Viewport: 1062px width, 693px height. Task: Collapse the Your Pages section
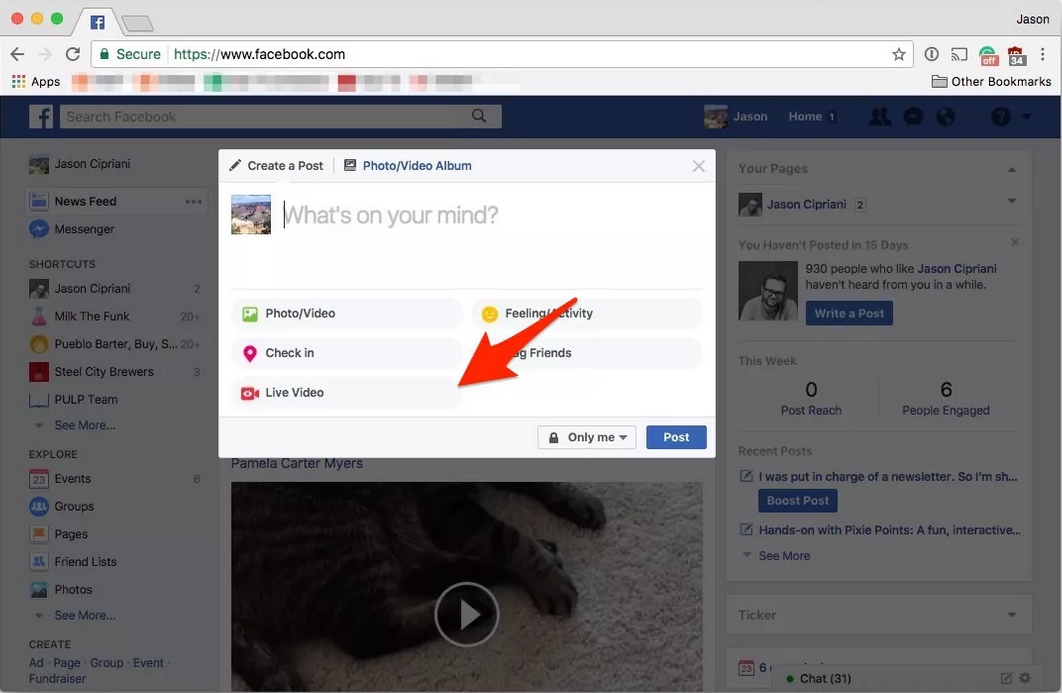coord(1013,168)
